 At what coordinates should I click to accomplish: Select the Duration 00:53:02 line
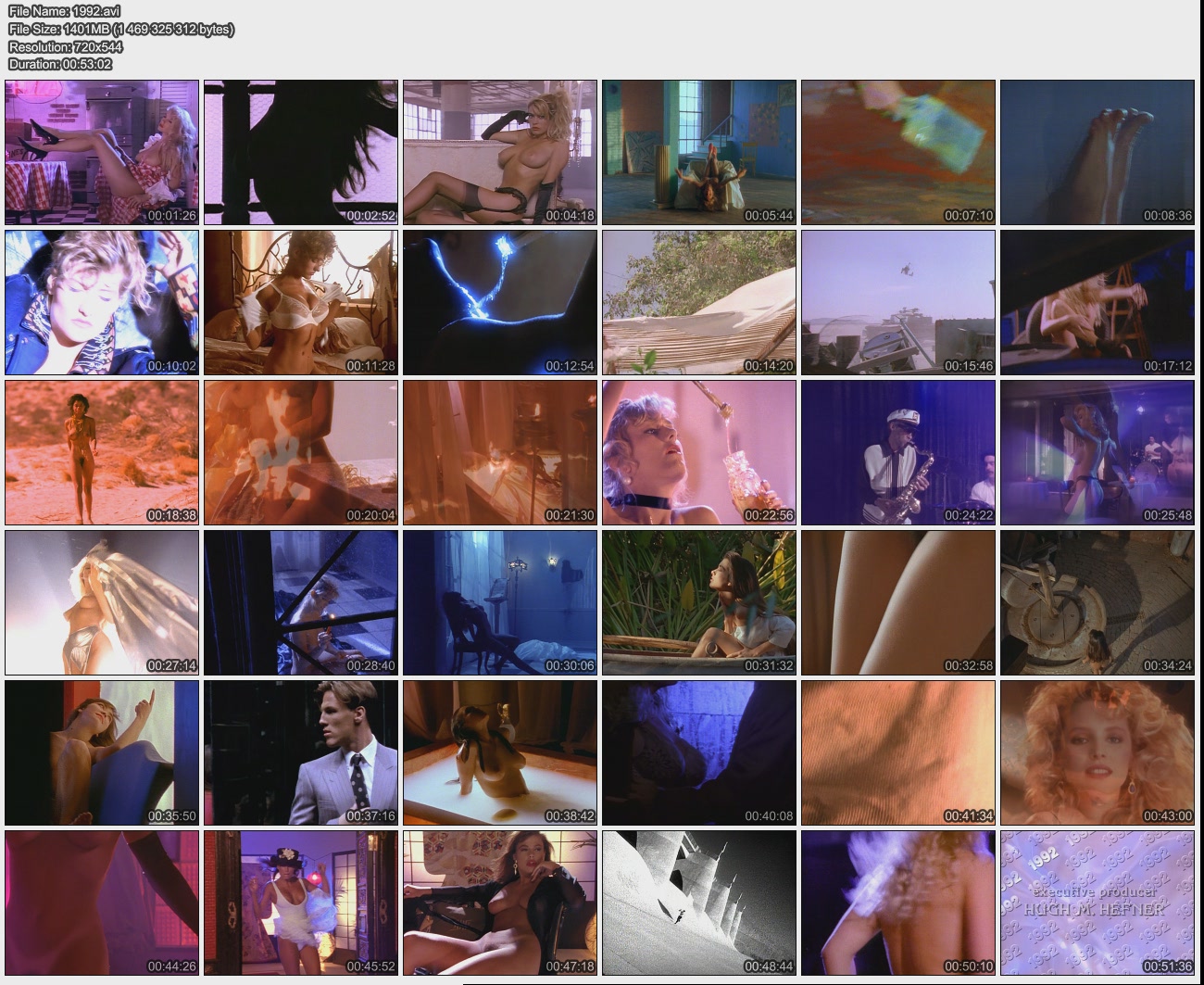tap(60, 64)
